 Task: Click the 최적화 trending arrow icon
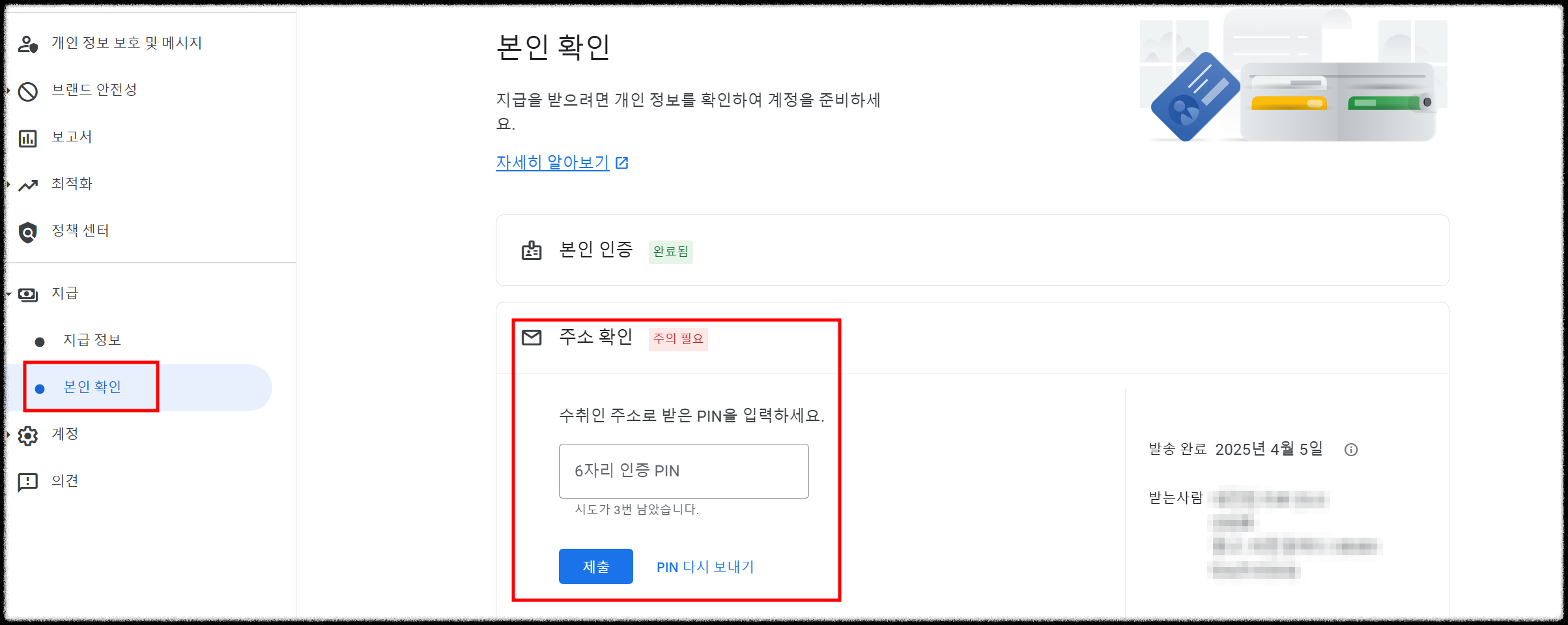coord(29,184)
